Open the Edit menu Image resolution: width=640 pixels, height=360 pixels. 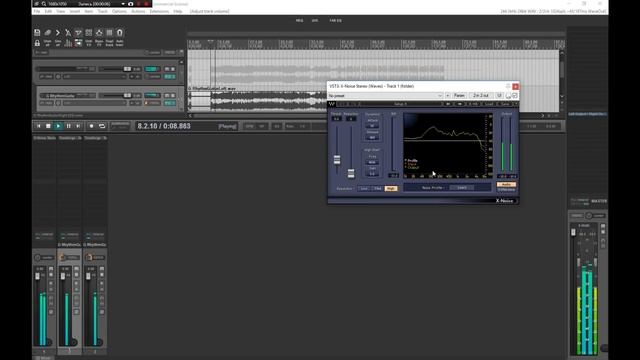(x=48, y=11)
